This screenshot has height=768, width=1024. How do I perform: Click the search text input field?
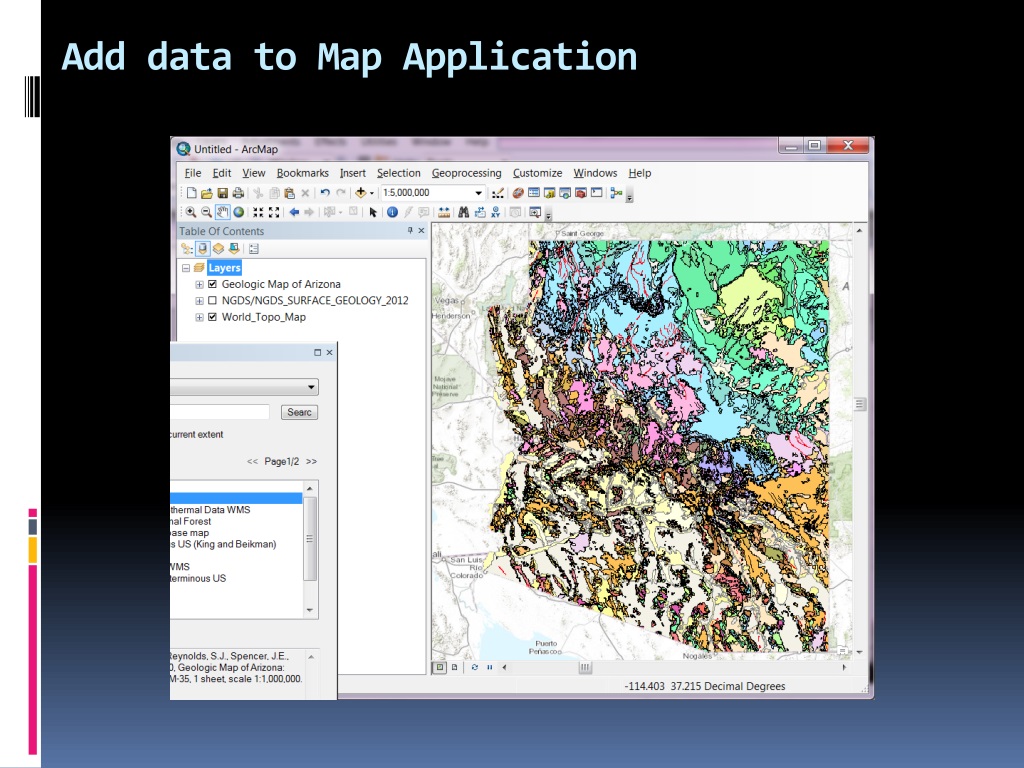220,412
